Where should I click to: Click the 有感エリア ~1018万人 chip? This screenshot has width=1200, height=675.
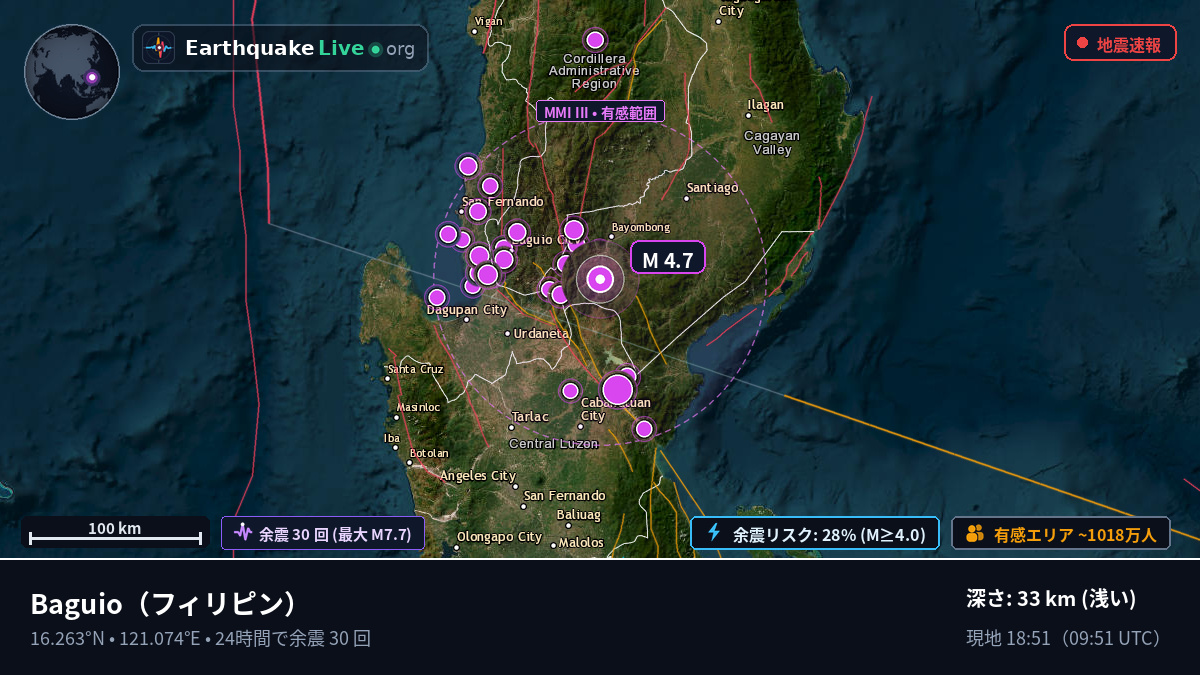pyautogui.click(x=1061, y=534)
